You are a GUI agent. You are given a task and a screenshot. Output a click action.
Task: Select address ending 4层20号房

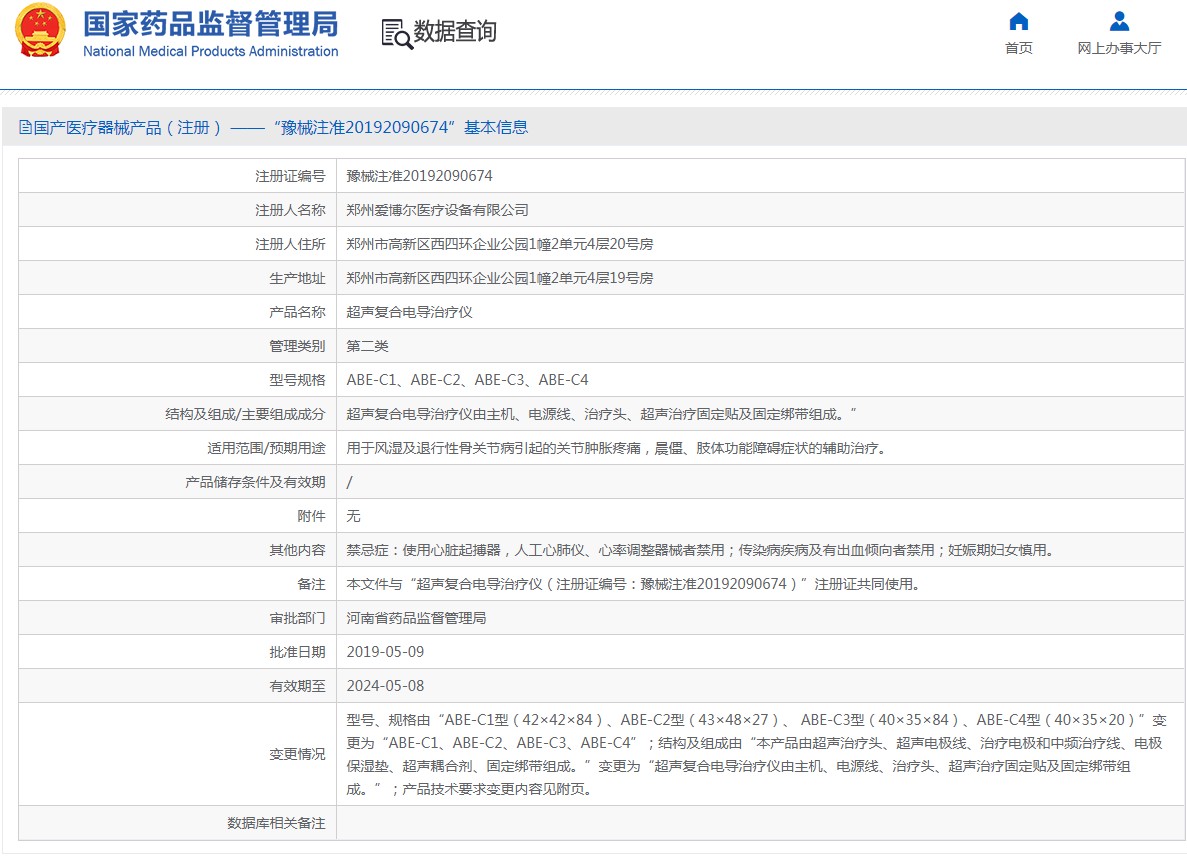click(500, 244)
